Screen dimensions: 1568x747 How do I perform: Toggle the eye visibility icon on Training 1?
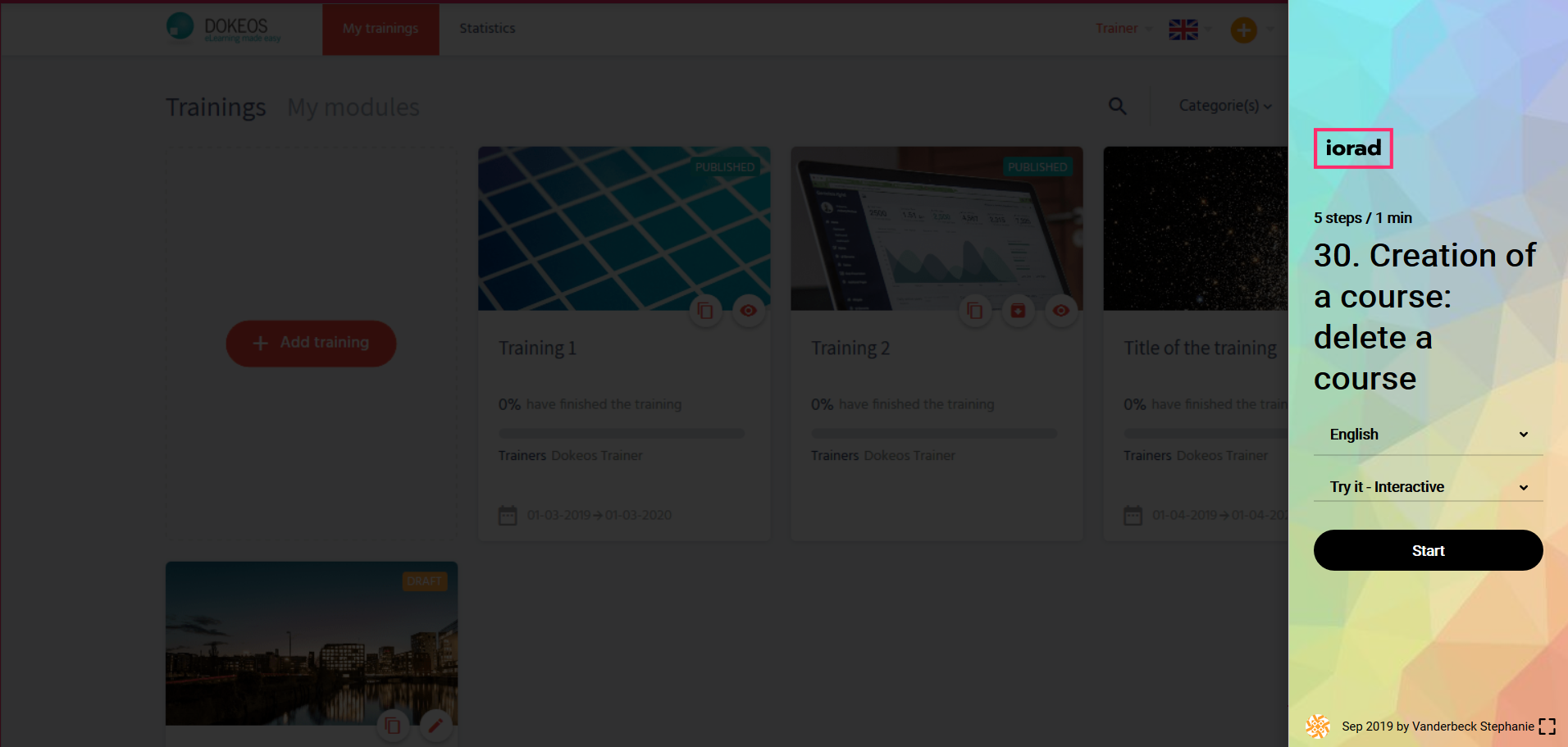748,311
